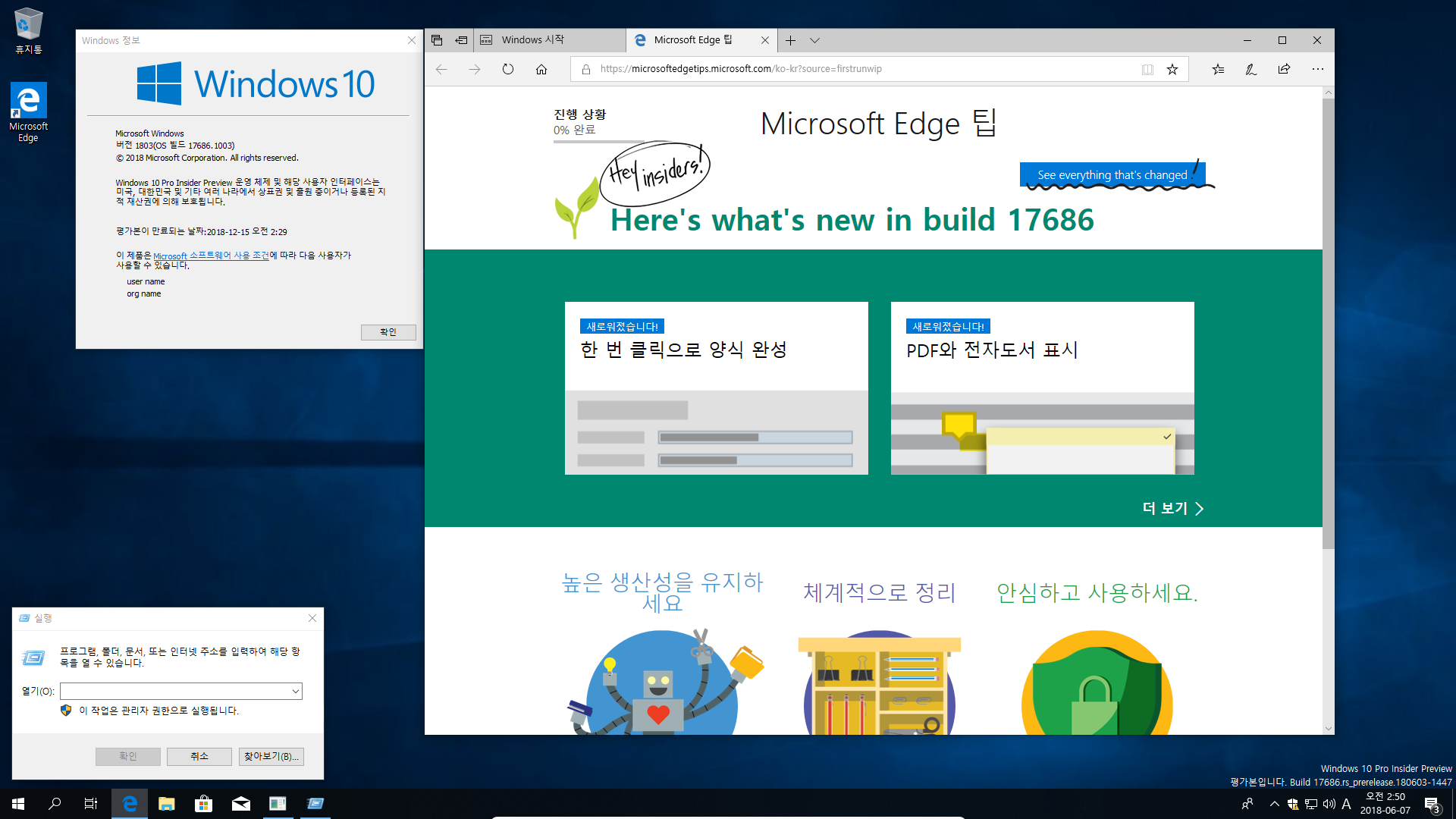Go to Edge home page
This screenshot has width=1456, height=819.
pyautogui.click(x=541, y=69)
